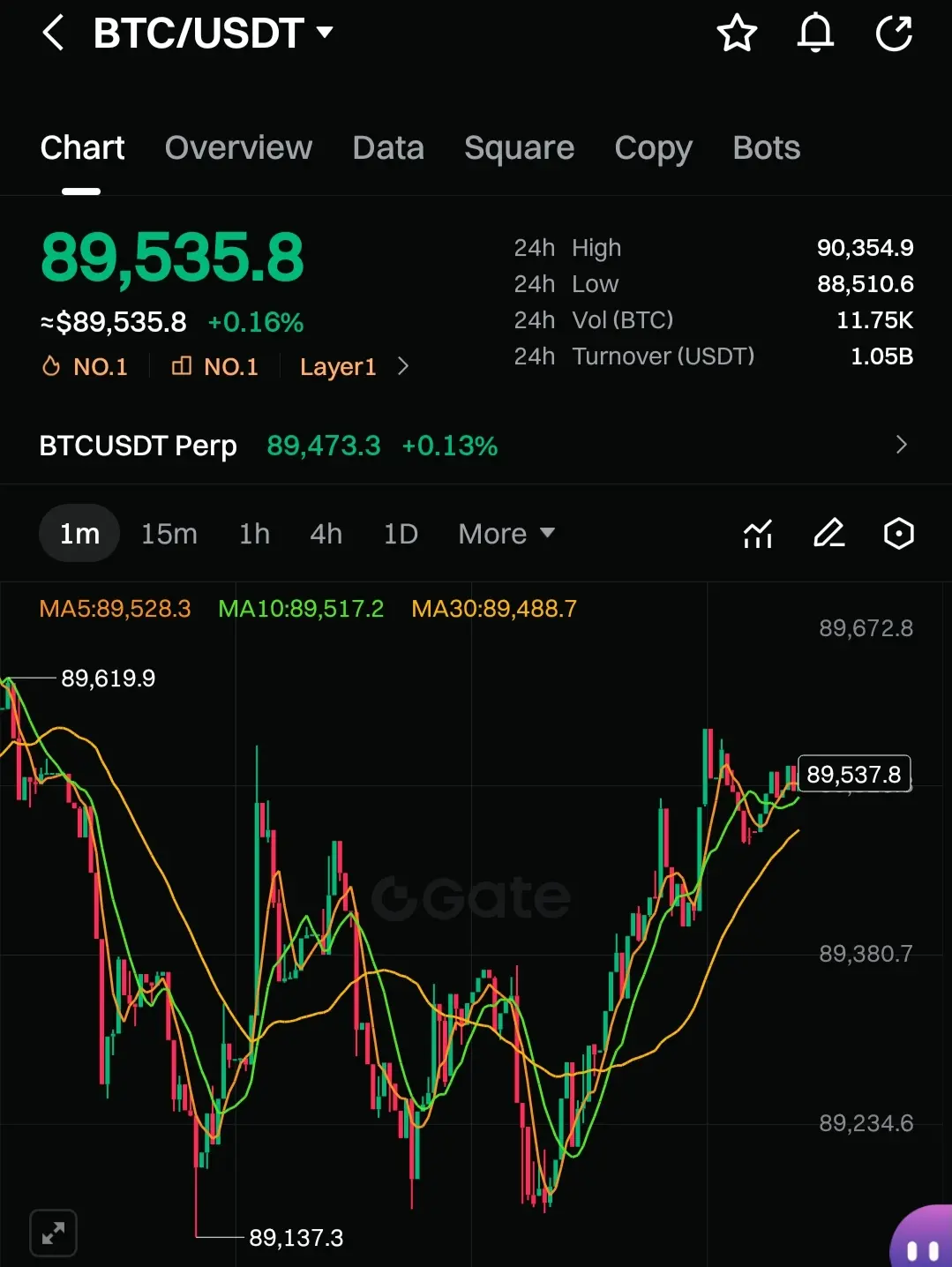Viewport: 952px width, 1267px height.
Task: Tap the current price tag 89,537.8
Action: coord(854,774)
